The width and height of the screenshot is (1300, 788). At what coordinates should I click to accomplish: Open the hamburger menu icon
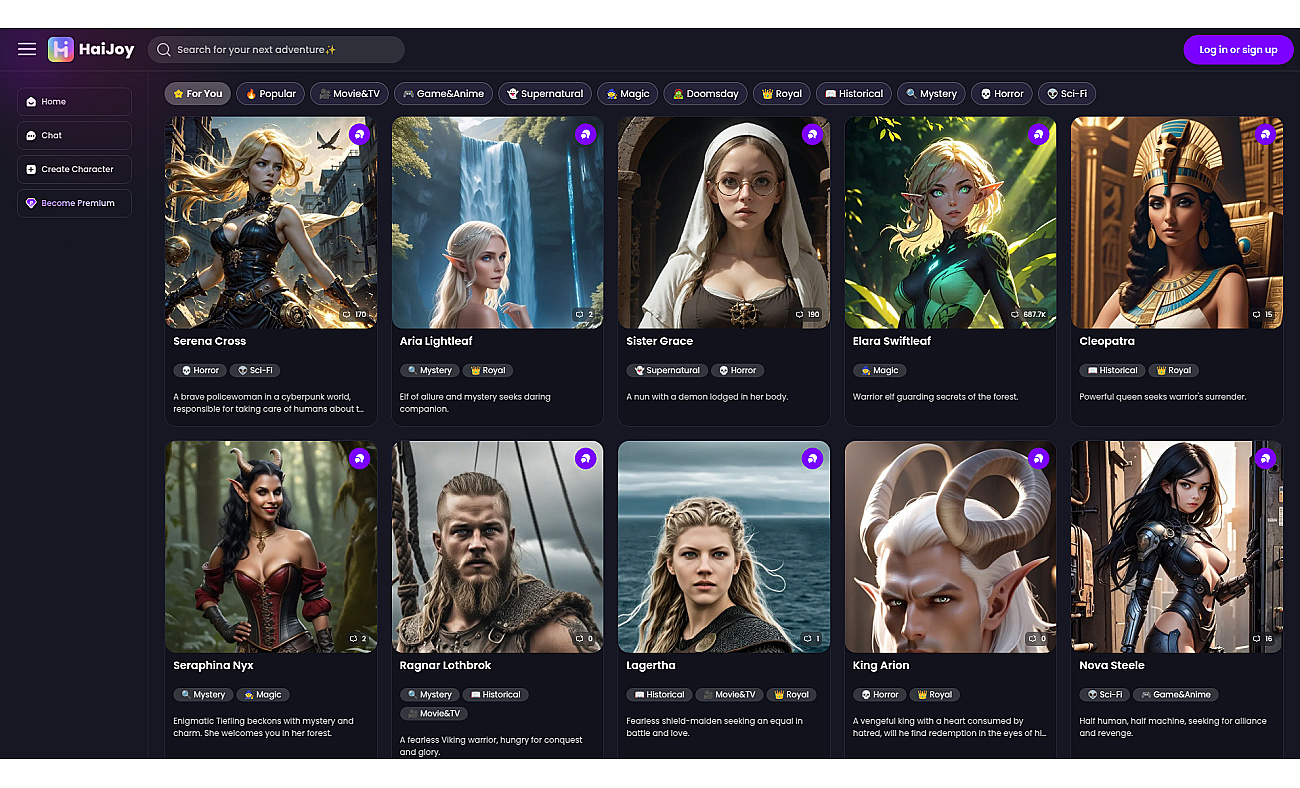pos(27,49)
